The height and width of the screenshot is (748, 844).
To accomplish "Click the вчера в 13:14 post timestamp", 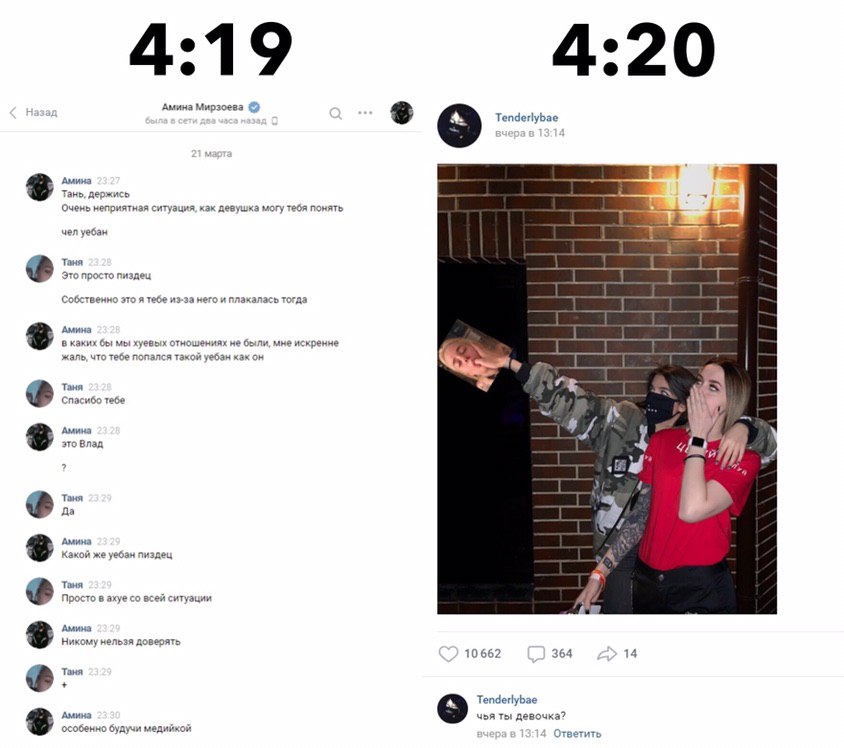I will [x=530, y=133].
